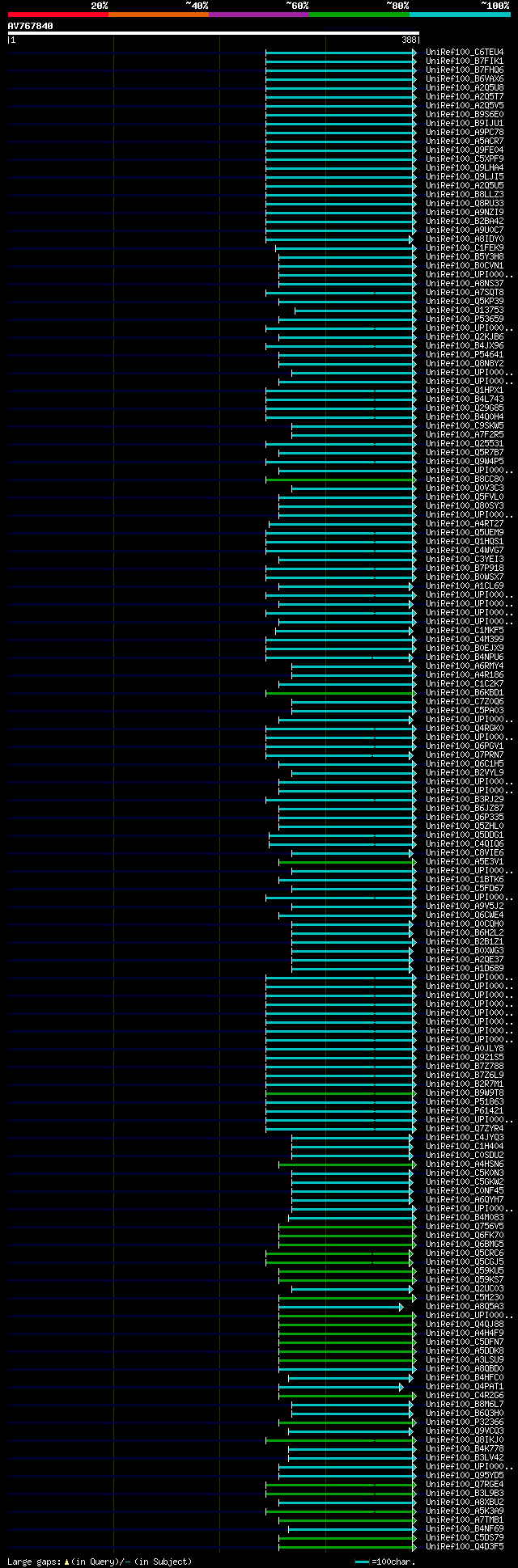Click UniRef100_B4L743 entry

tap(465, 399)
